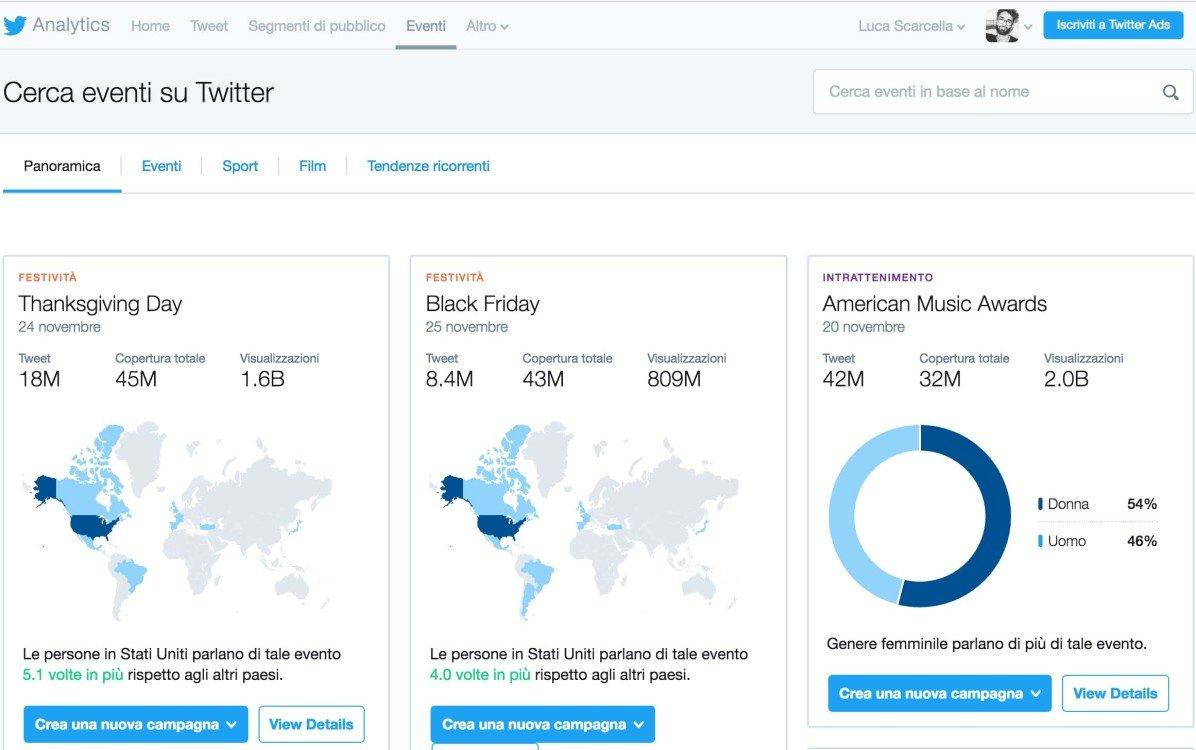Open the Tendenze ricorrenti tab
Screen dimensions: 1196x750
(x=428, y=166)
